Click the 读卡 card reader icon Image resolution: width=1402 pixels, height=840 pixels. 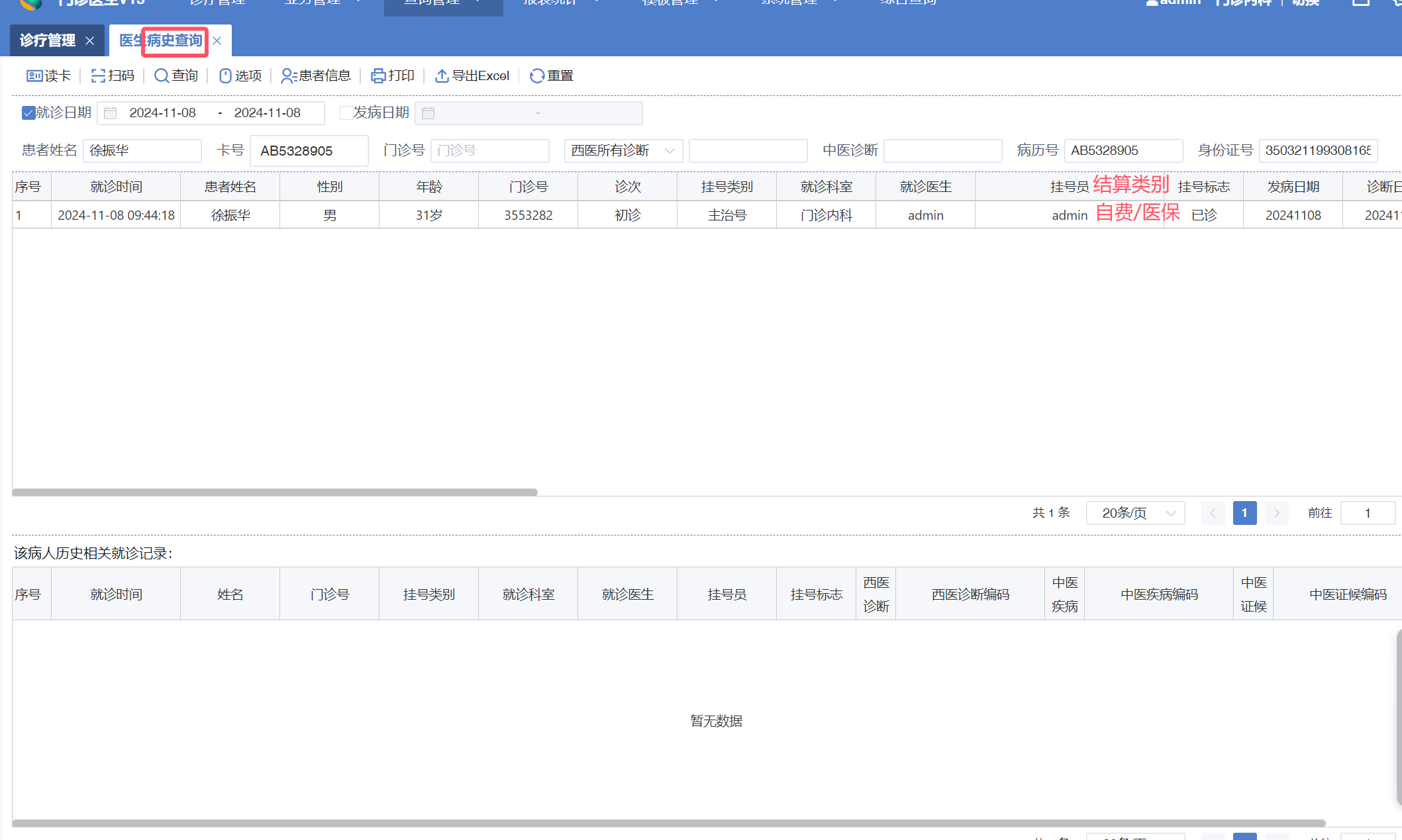tap(34, 76)
